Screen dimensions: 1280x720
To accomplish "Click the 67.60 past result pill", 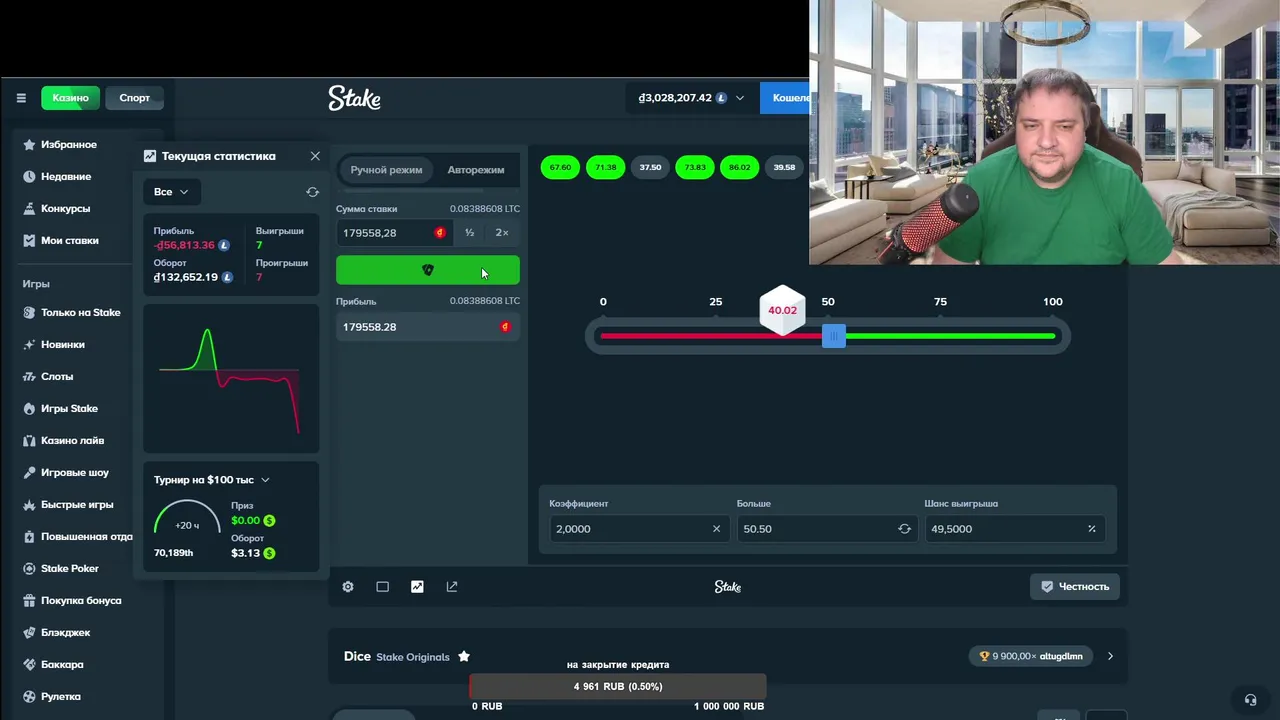I will tap(560, 167).
